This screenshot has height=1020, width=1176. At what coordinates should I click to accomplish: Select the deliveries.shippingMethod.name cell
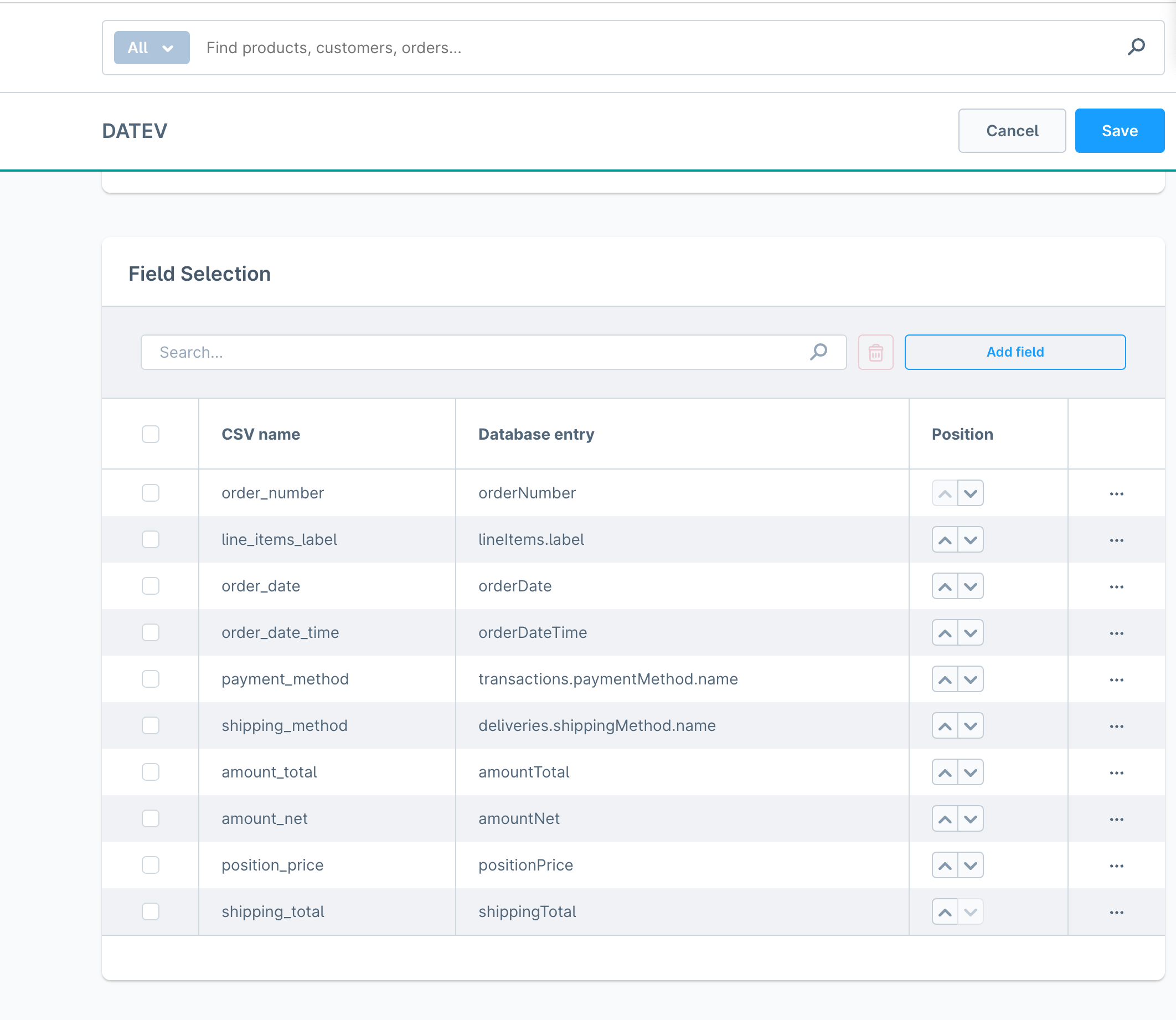click(682, 726)
